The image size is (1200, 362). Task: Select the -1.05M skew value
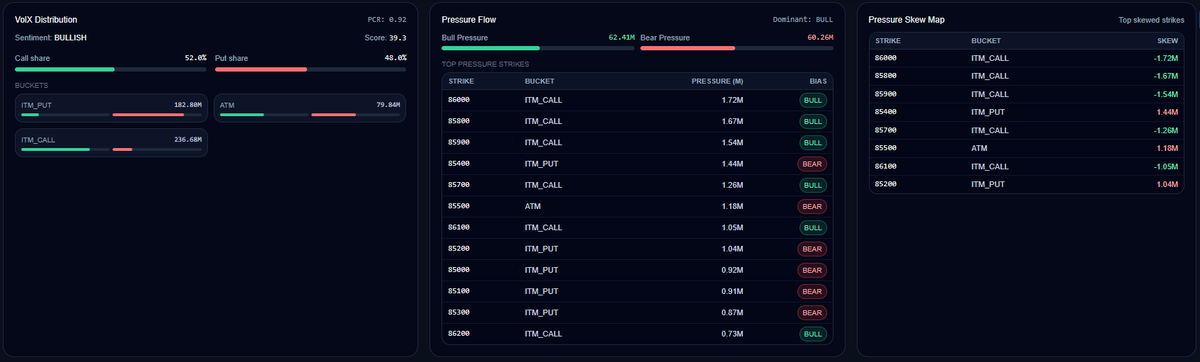coord(1165,167)
